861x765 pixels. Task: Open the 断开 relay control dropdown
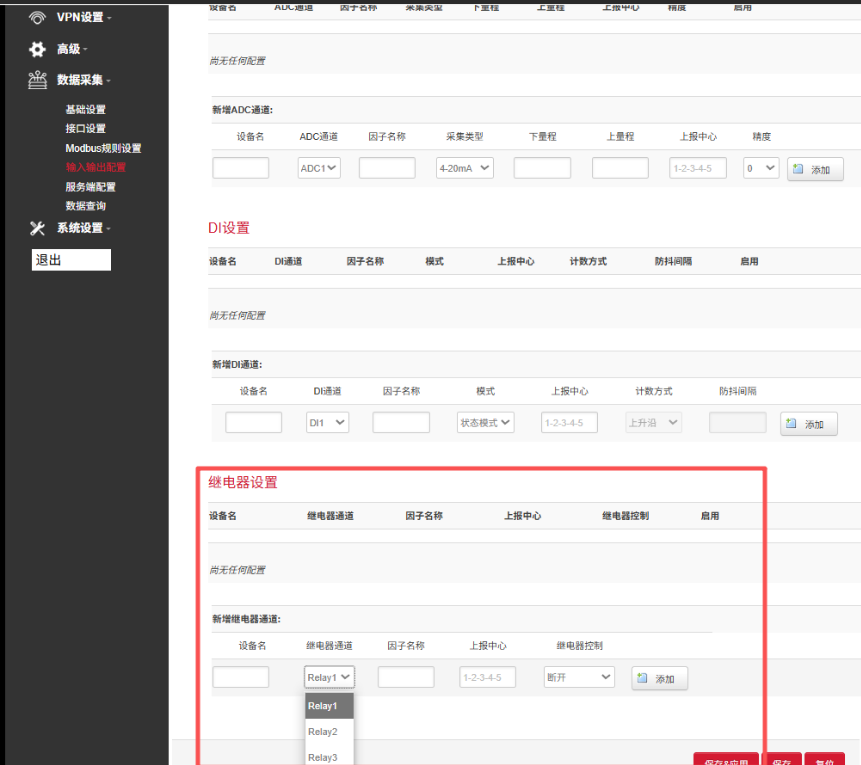[x=579, y=677]
